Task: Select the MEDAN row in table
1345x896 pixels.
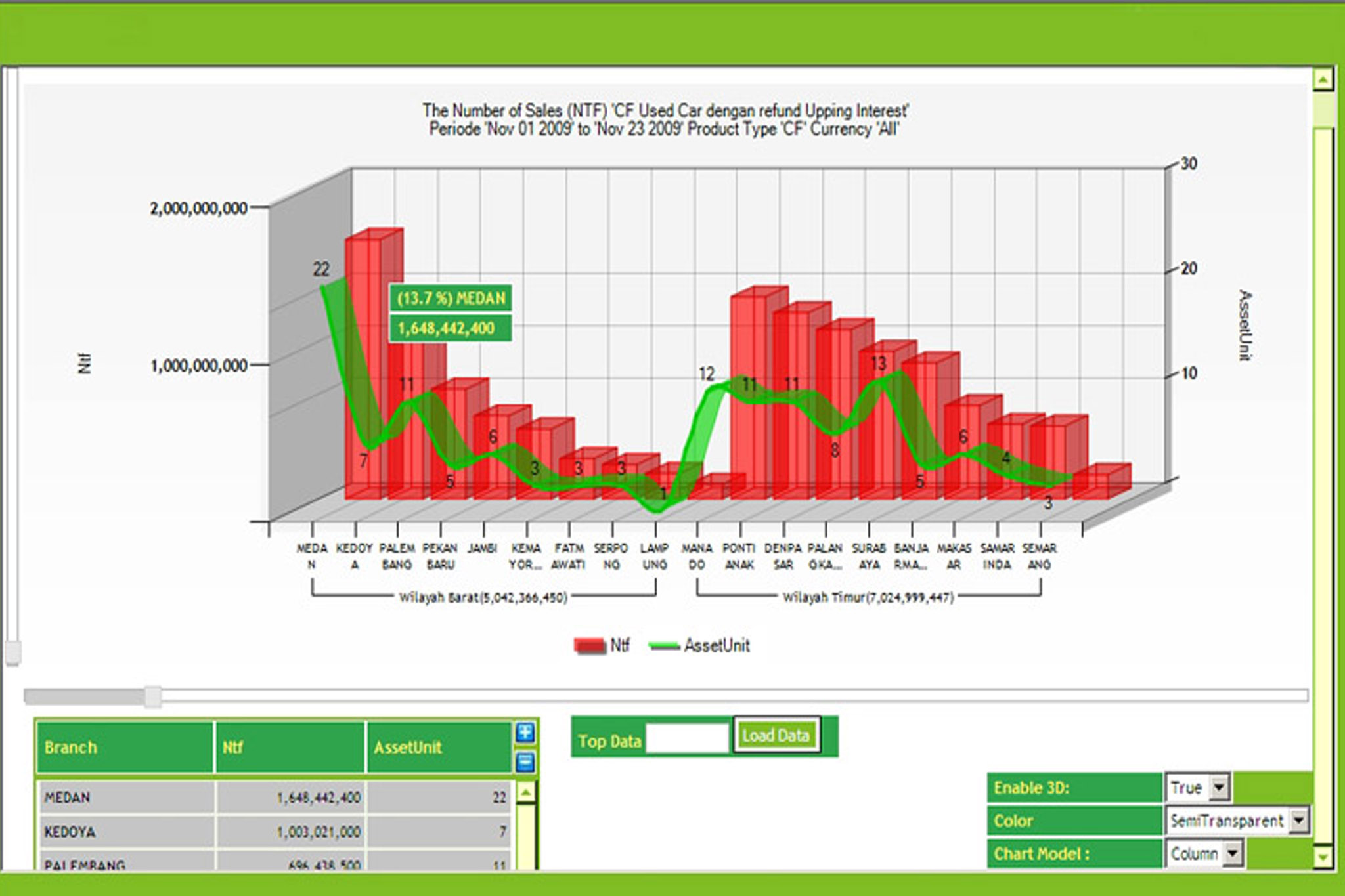Action: (125, 798)
